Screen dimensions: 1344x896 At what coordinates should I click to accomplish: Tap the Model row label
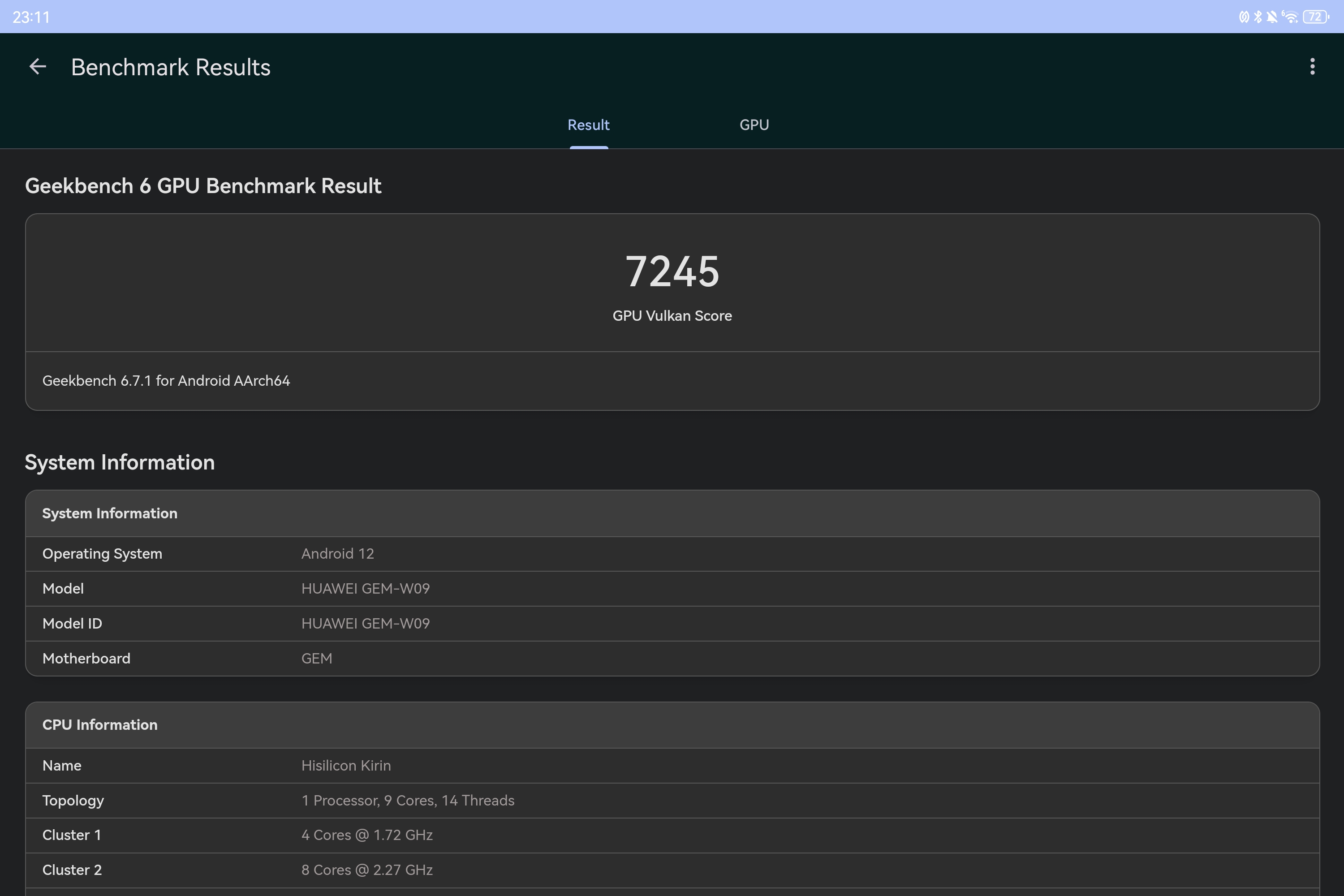[63, 589]
